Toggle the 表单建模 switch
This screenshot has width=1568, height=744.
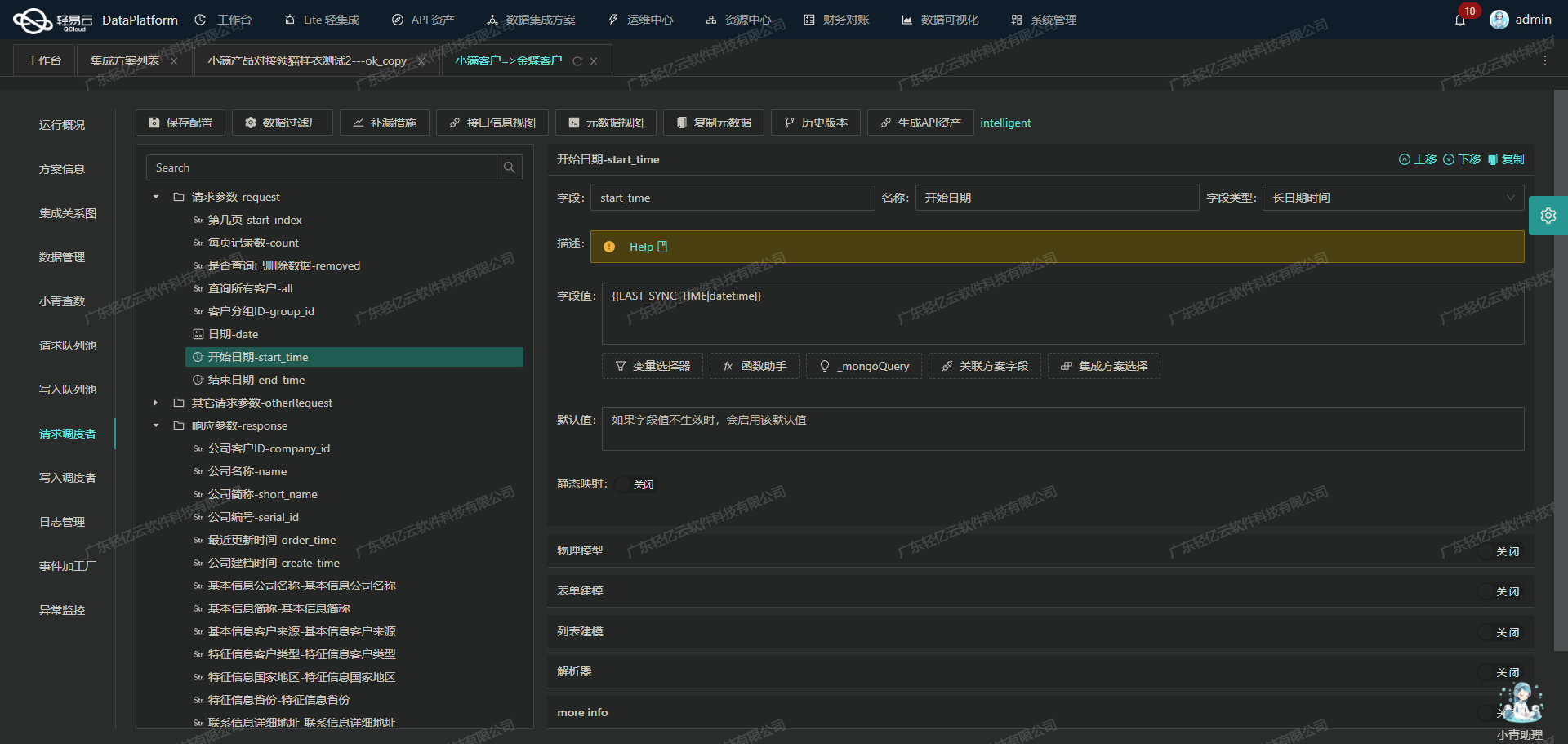[x=1499, y=591]
